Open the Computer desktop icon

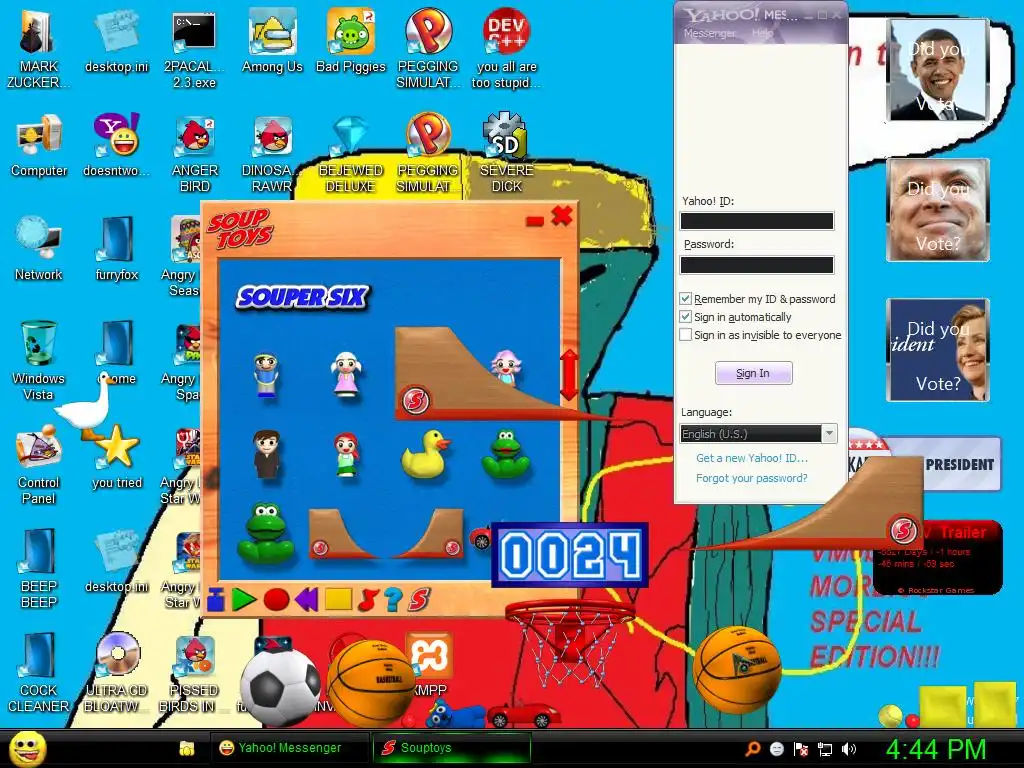[39, 145]
